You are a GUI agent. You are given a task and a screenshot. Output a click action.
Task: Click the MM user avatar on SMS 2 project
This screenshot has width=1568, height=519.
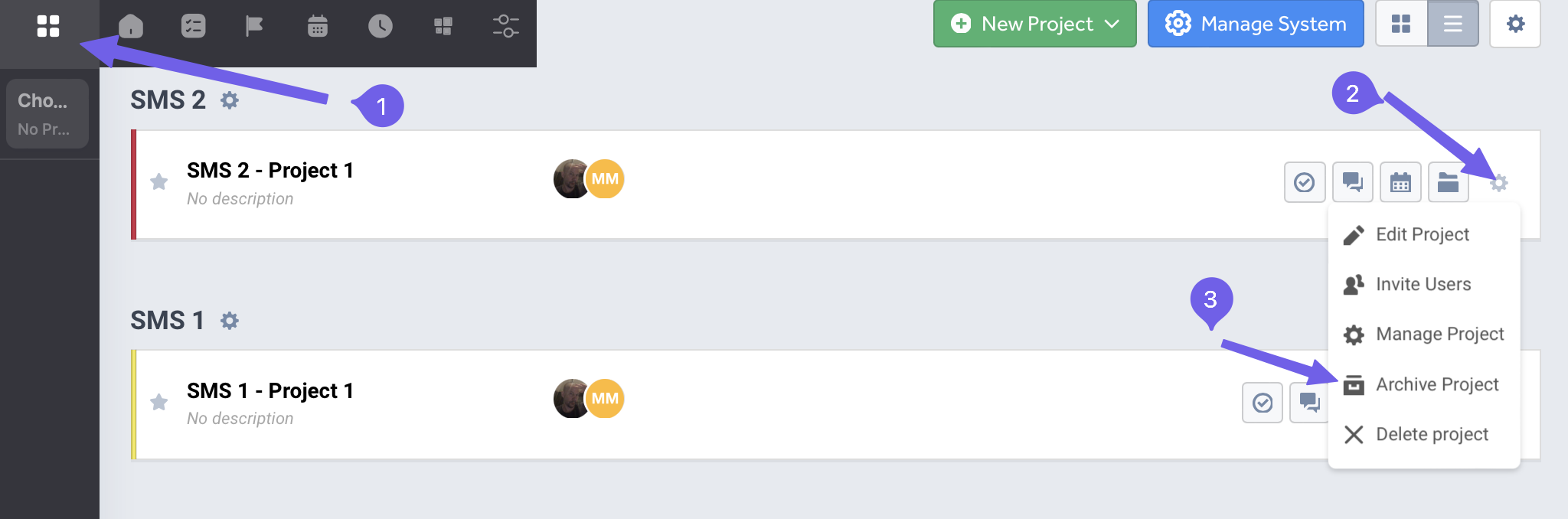click(x=605, y=178)
